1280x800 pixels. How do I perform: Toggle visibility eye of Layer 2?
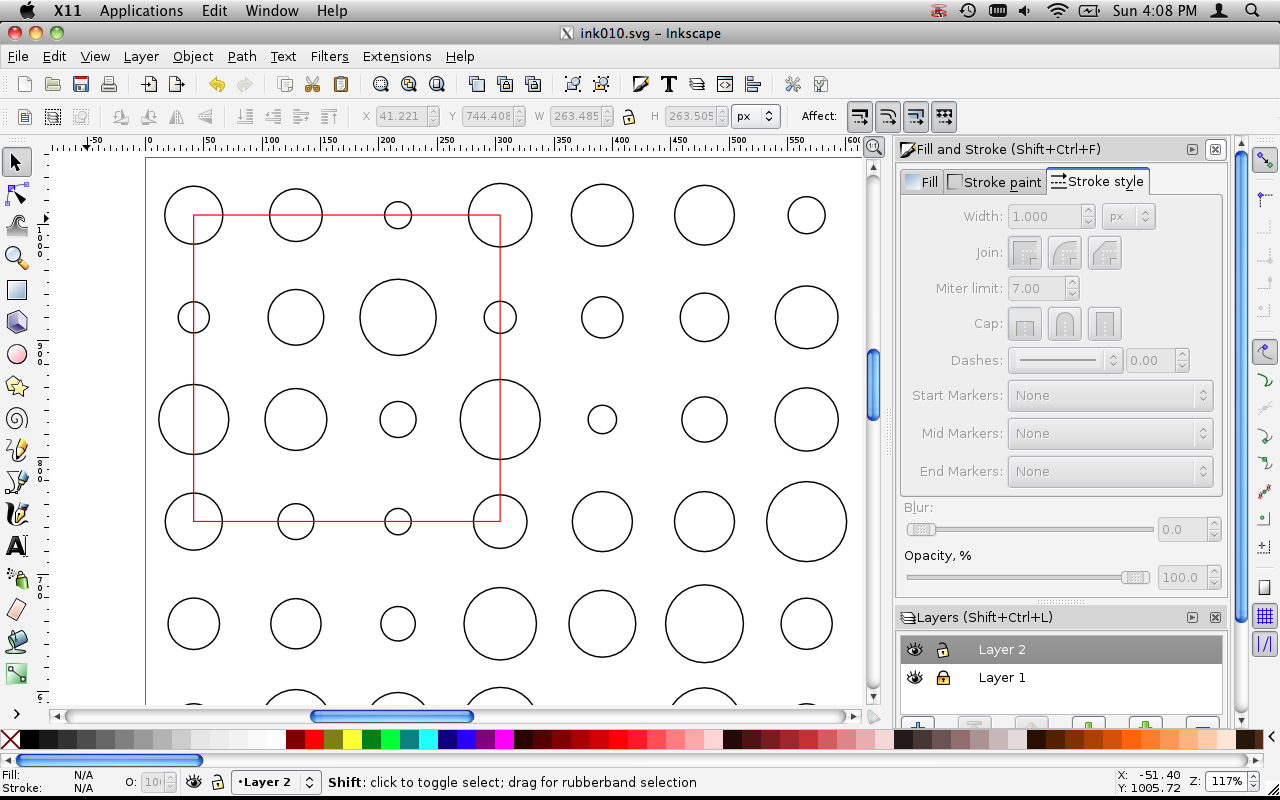(914, 650)
